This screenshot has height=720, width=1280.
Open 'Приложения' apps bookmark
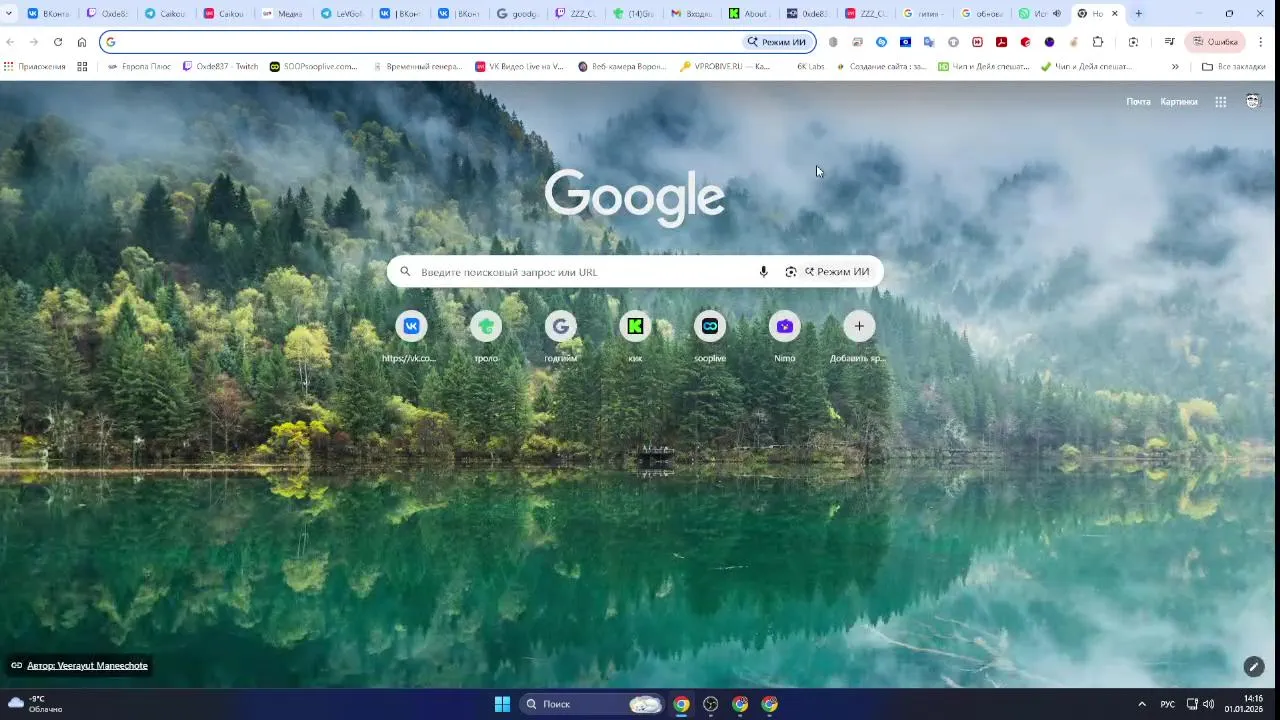[34, 67]
